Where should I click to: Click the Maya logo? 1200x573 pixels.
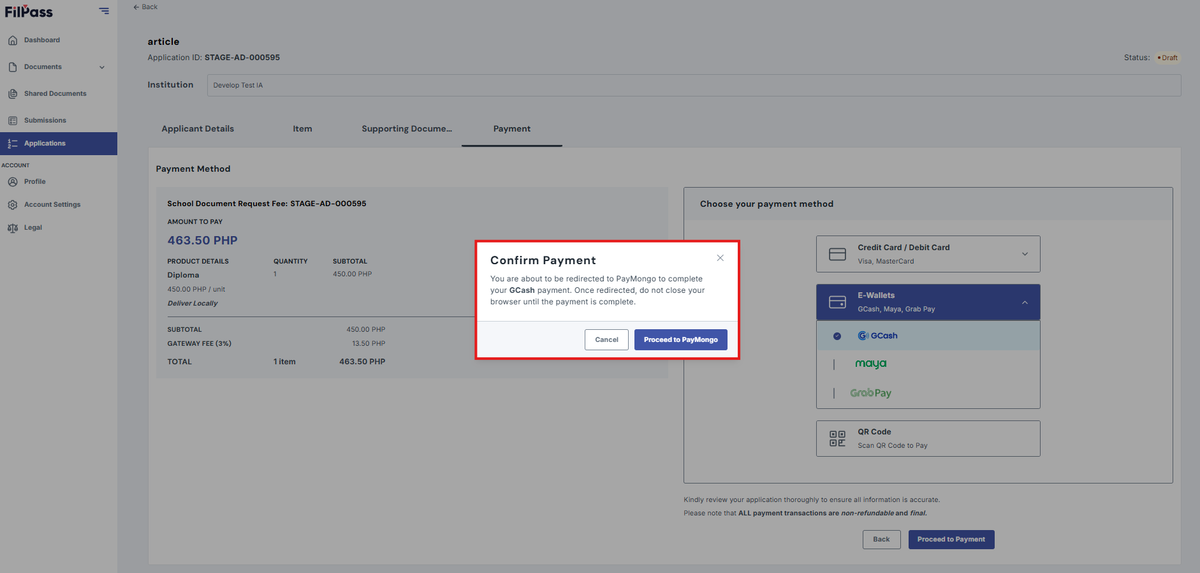pos(870,364)
